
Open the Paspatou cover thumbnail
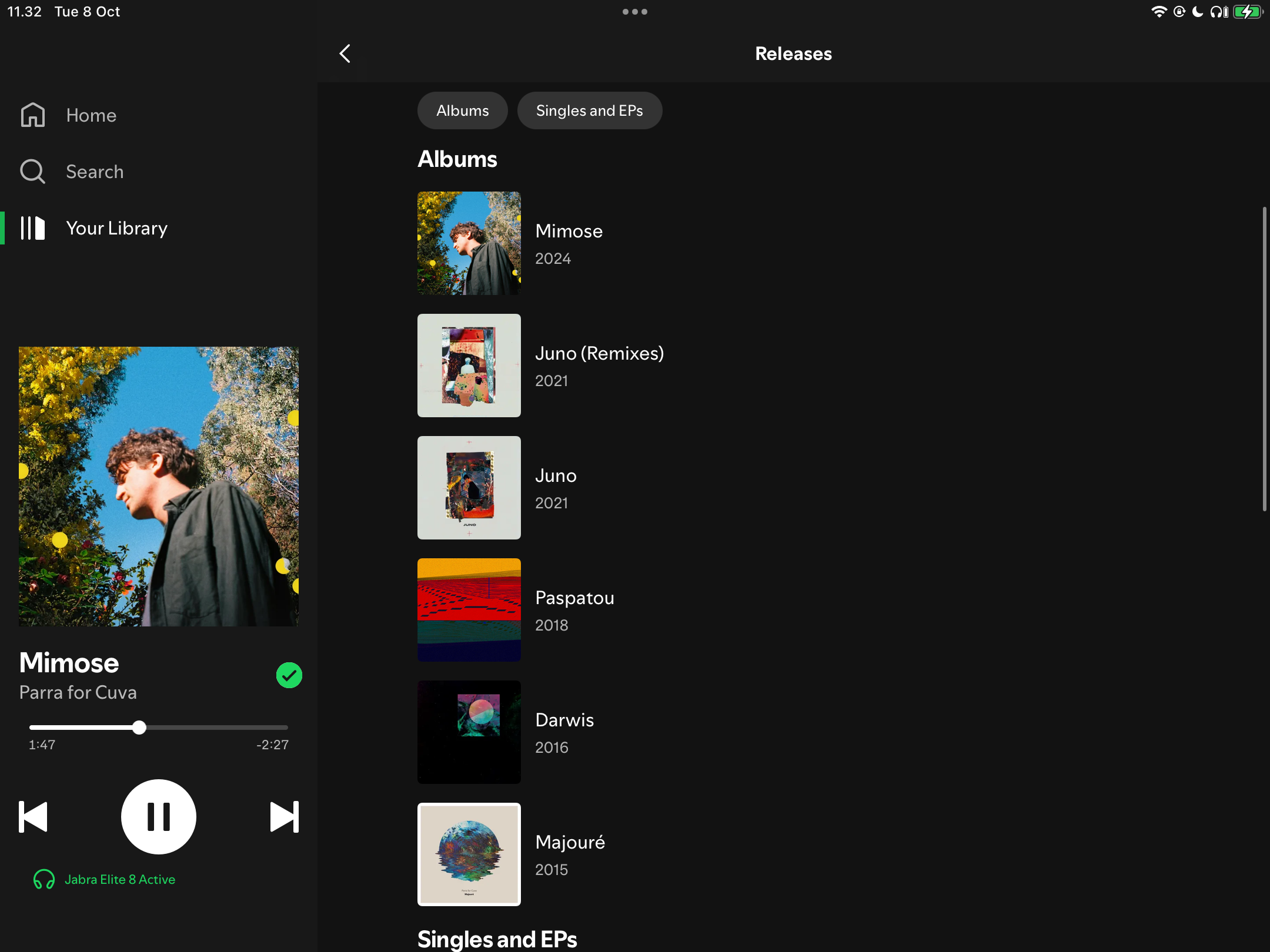click(x=469, y=610)
